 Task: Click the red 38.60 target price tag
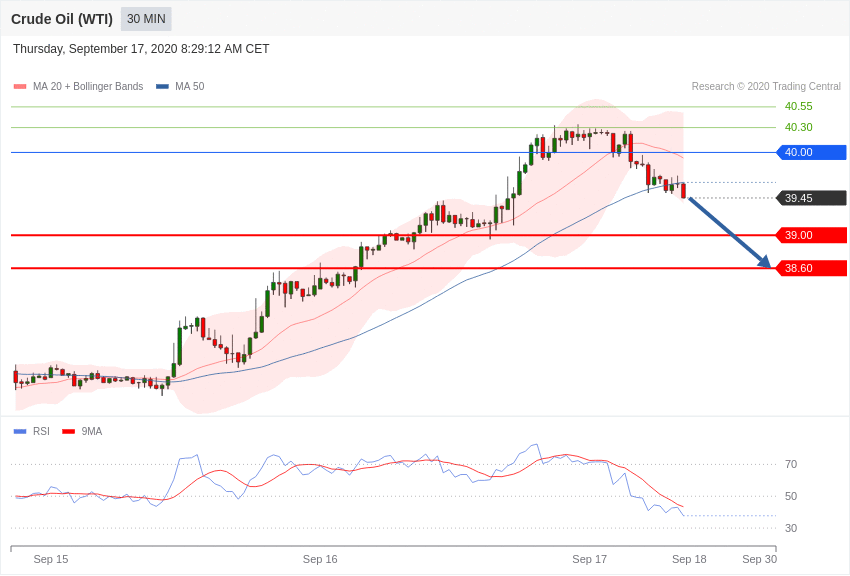812,268
